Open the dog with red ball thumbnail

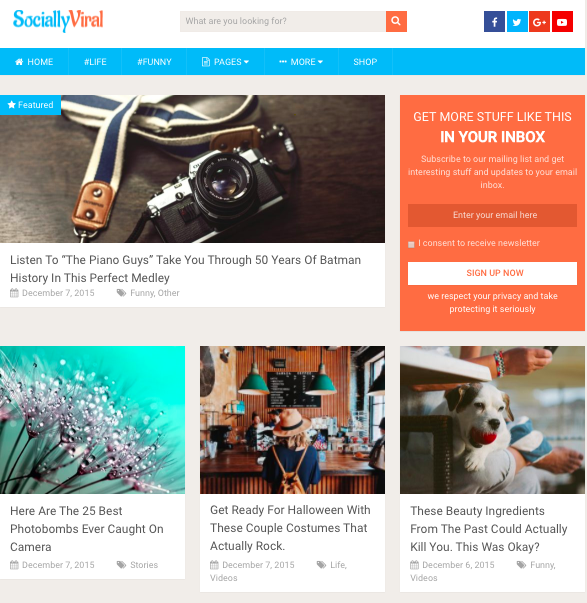tap(492, 420)
